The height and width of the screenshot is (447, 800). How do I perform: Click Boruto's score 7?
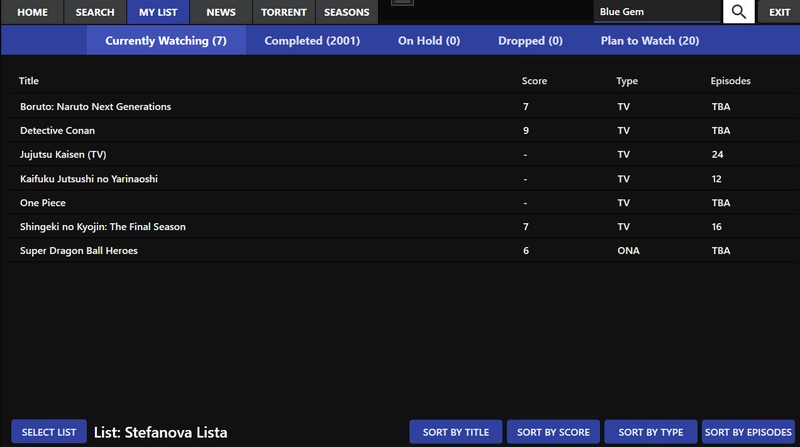click(x=526, y=106)
